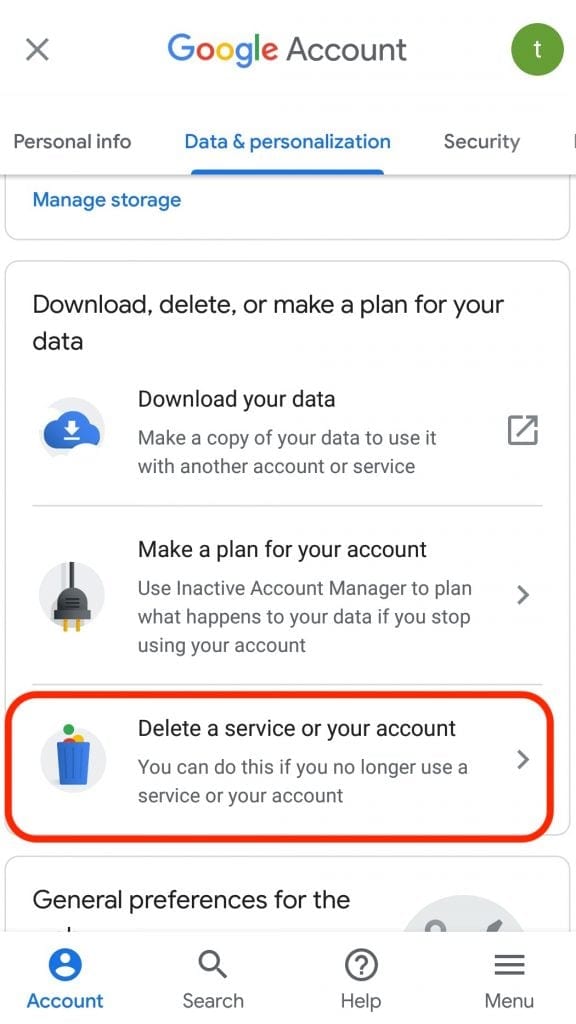The image size is (576, 1024).
Task: Open Search from the bottom bar
Action: [x=212, y=979]
